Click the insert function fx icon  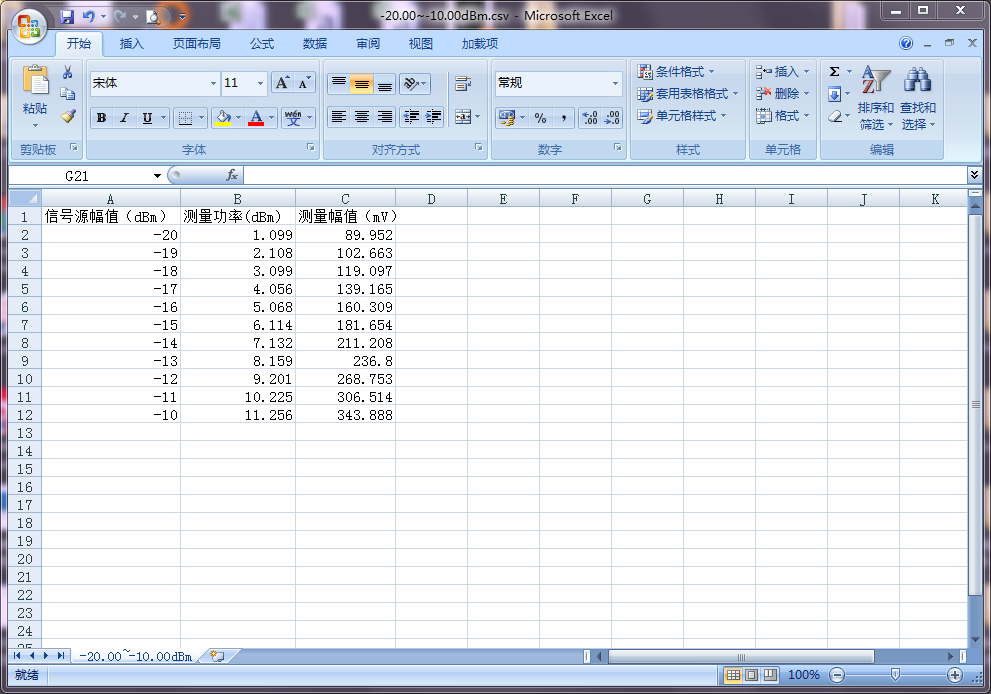[x=231, y=176]
